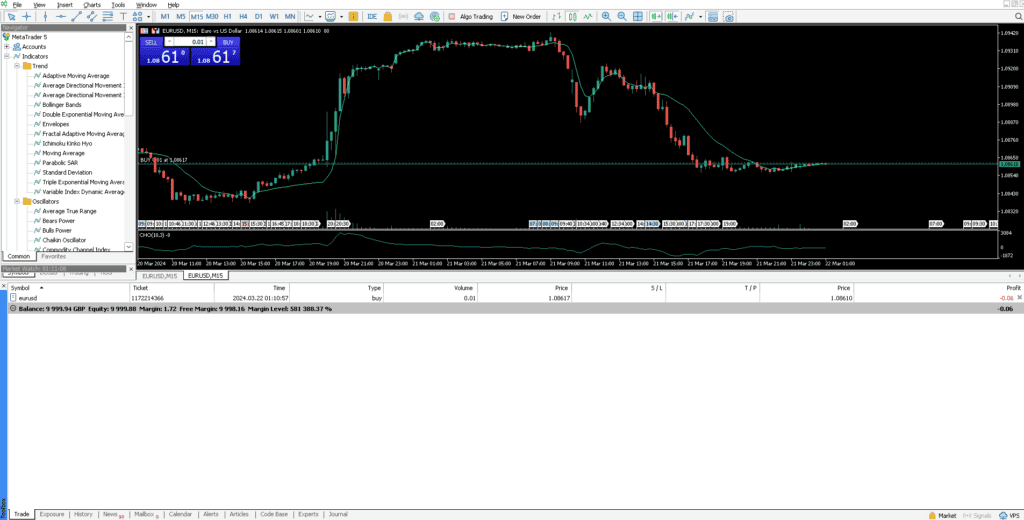Screen dimensions: 1024x520
Task: Open the VPS cloud icon in toolbar
Action: click(x=419, y=16)
